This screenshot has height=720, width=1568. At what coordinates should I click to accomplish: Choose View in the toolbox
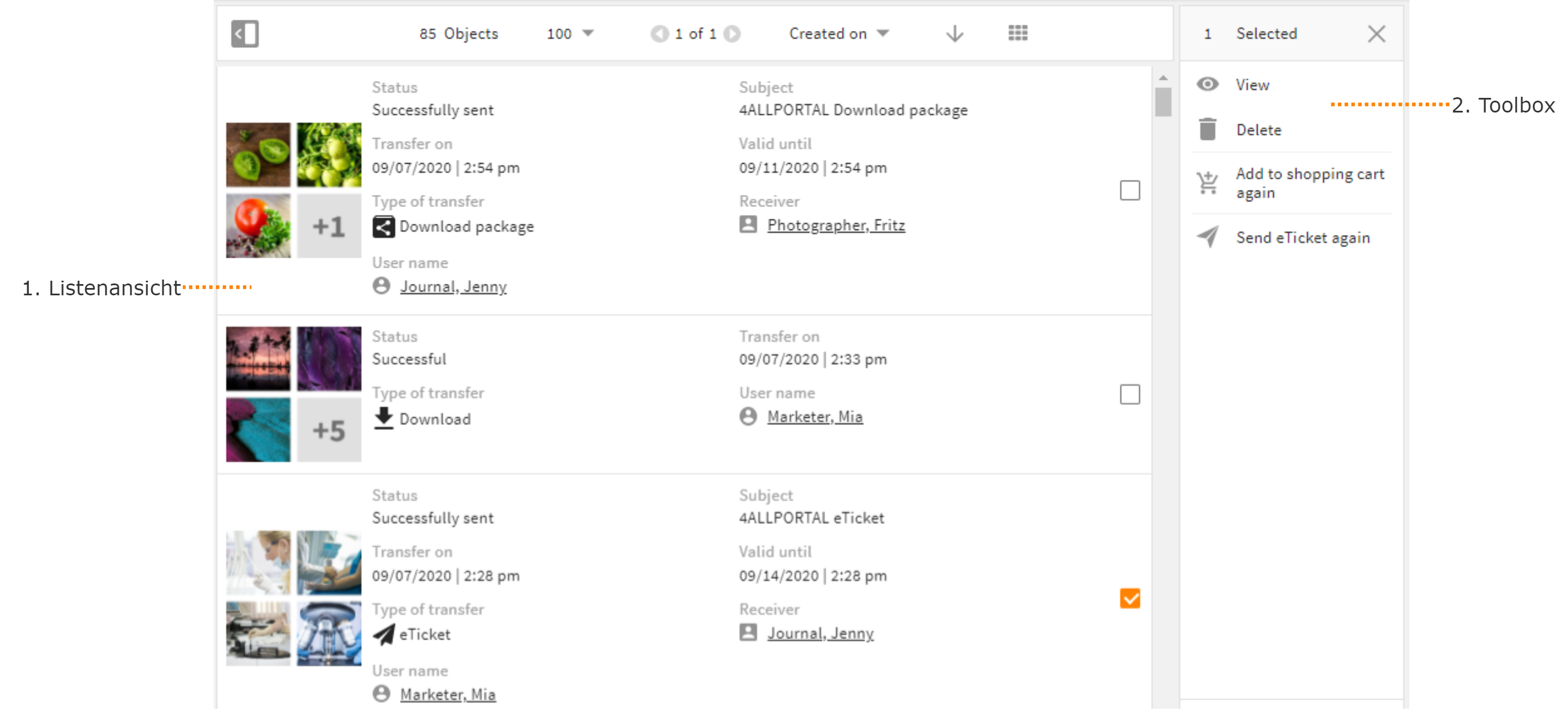coord(1252,84)
